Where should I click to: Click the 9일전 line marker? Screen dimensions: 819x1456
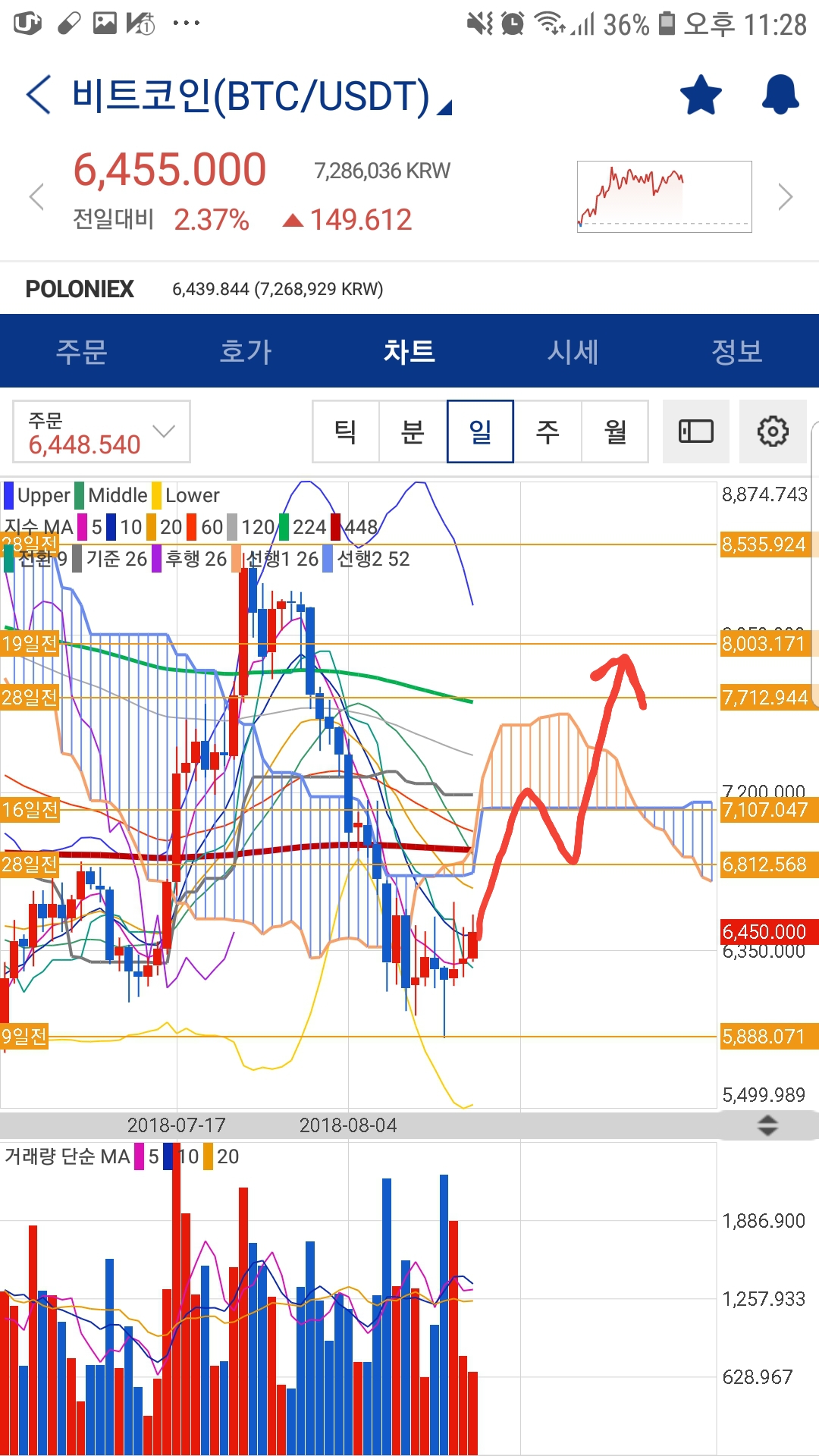coord(24,1037)
